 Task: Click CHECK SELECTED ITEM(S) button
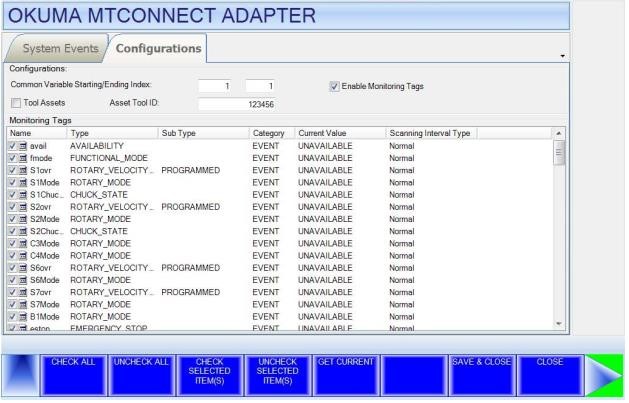[209, 376]
